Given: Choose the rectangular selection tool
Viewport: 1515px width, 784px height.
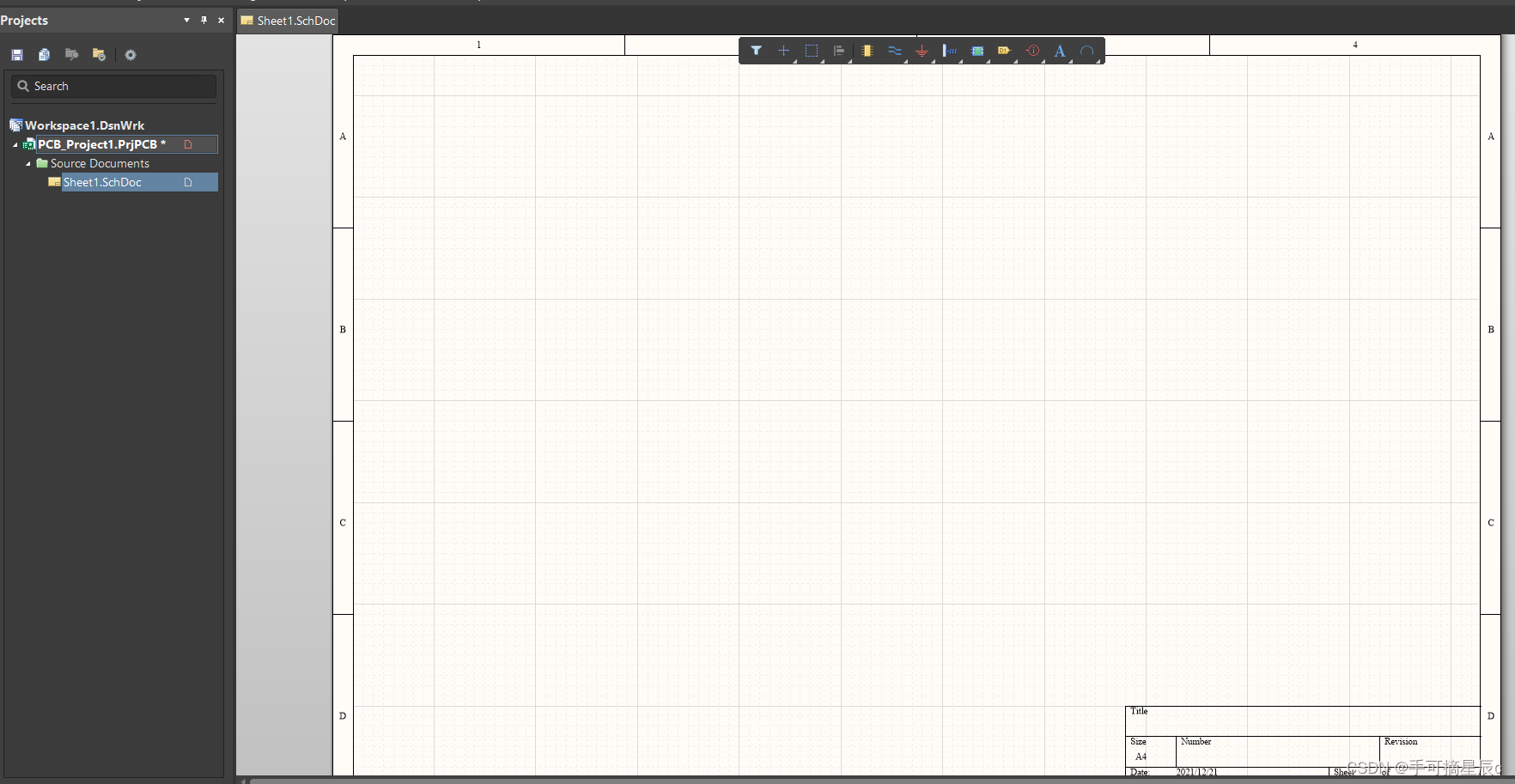Looking at the screenshot, I should 811,51.
